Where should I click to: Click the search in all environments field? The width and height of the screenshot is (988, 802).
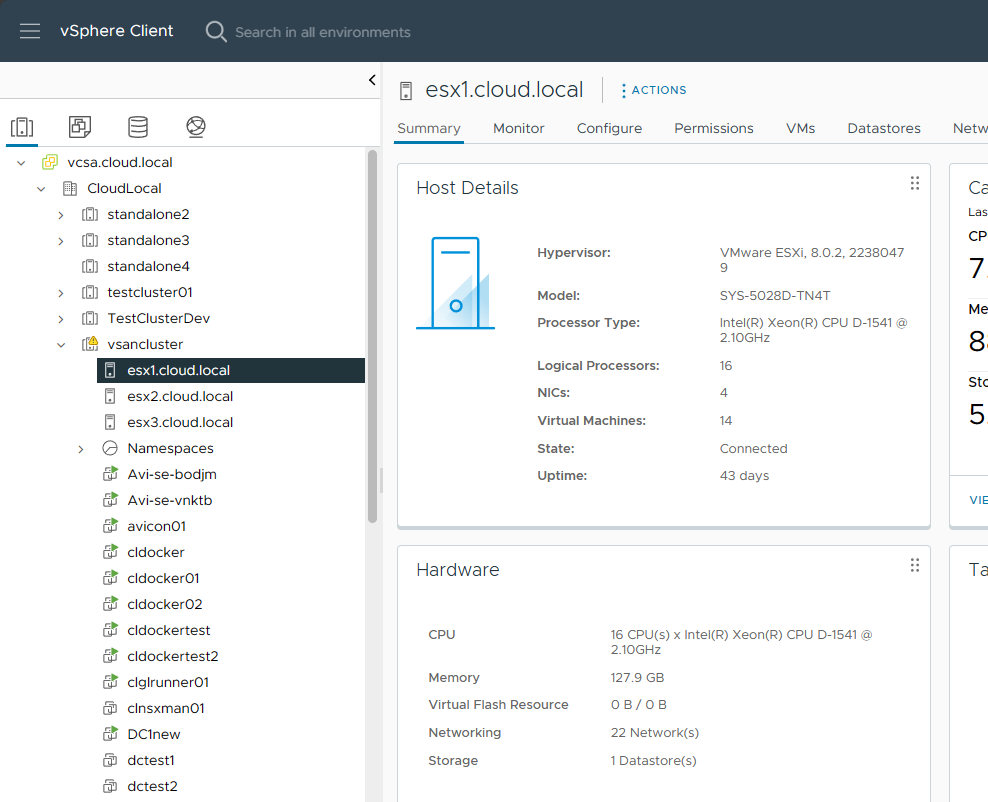pos(322,32)
